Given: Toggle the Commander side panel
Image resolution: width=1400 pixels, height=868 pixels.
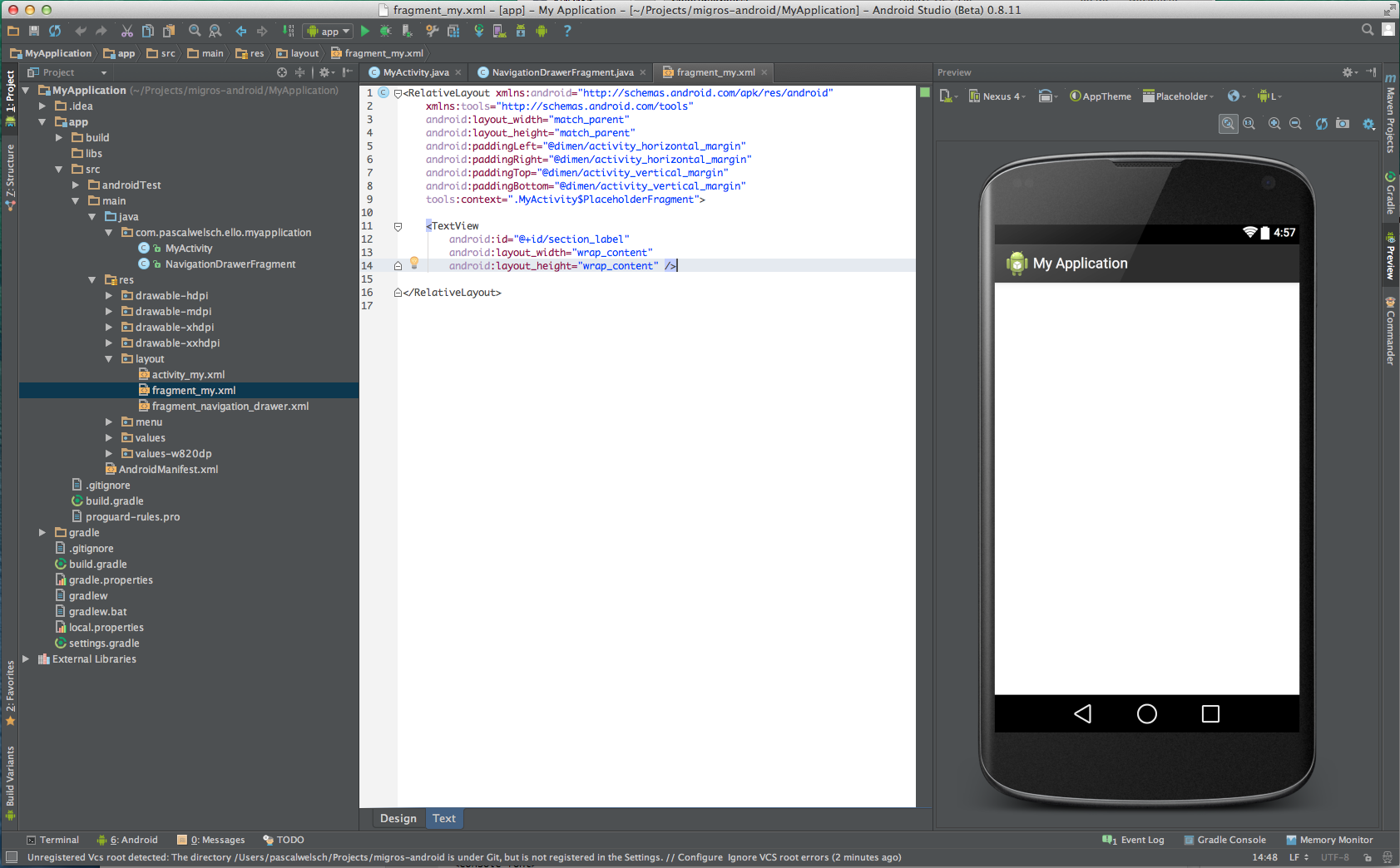Looking at the screenshot, I should (1390, 331).
